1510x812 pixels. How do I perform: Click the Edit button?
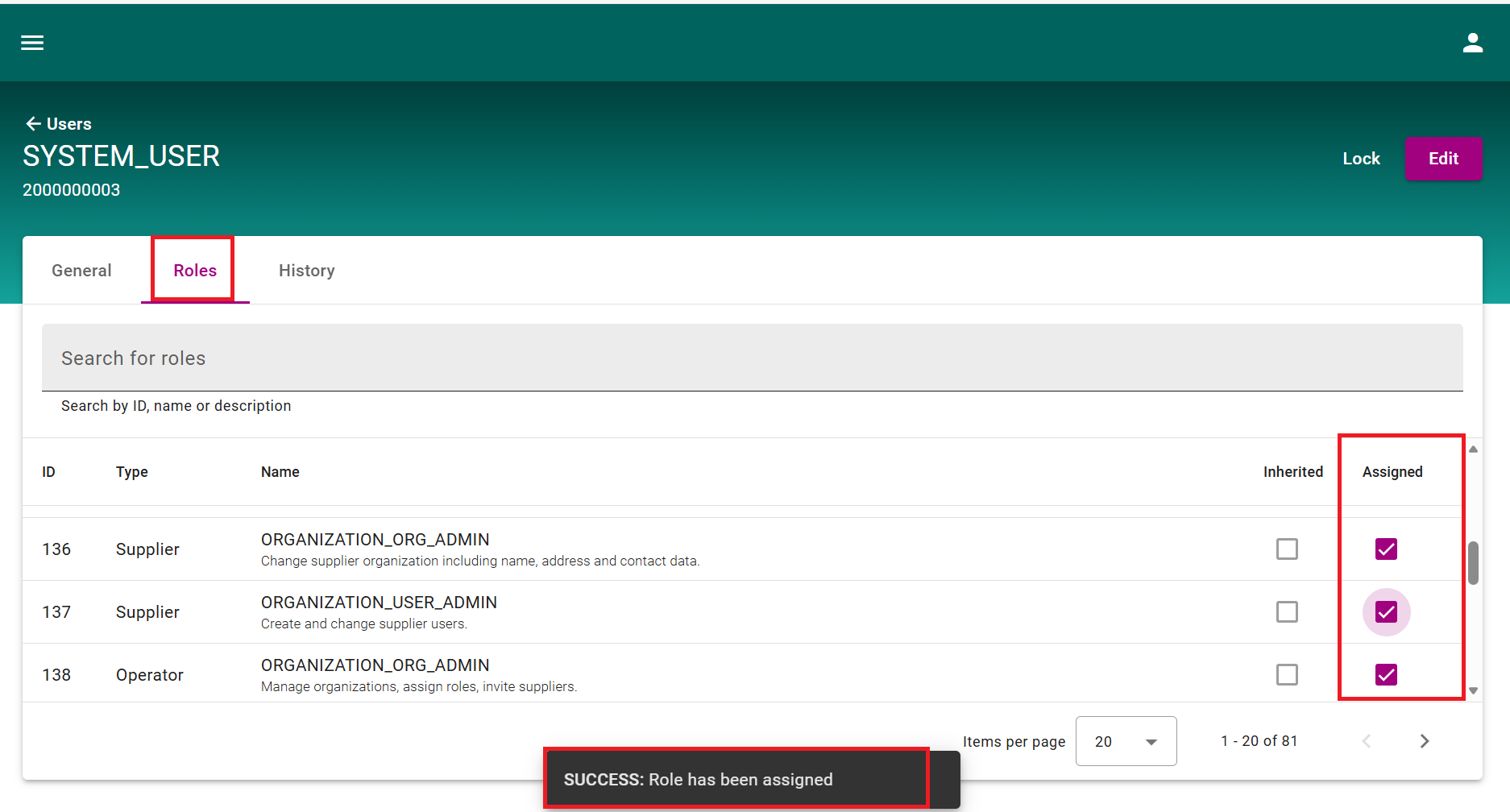tap(1442, 159)
